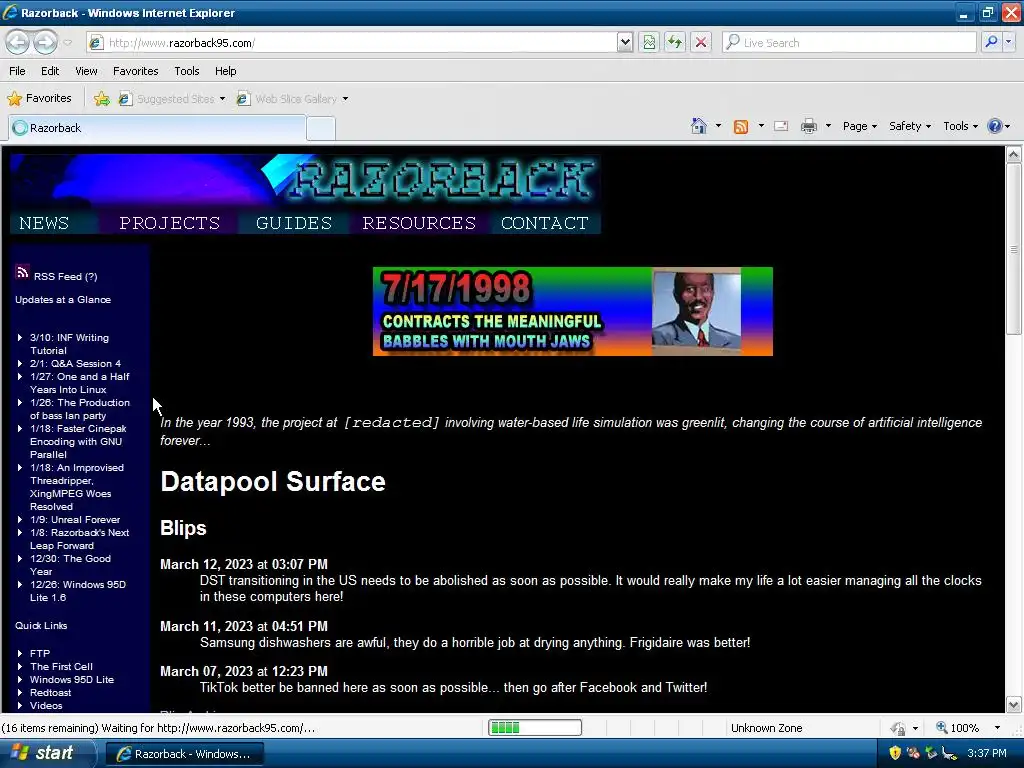This screenshot has height=768, width=1024.
Task: Click the Print toolbar icon
Action: (809, 126)
